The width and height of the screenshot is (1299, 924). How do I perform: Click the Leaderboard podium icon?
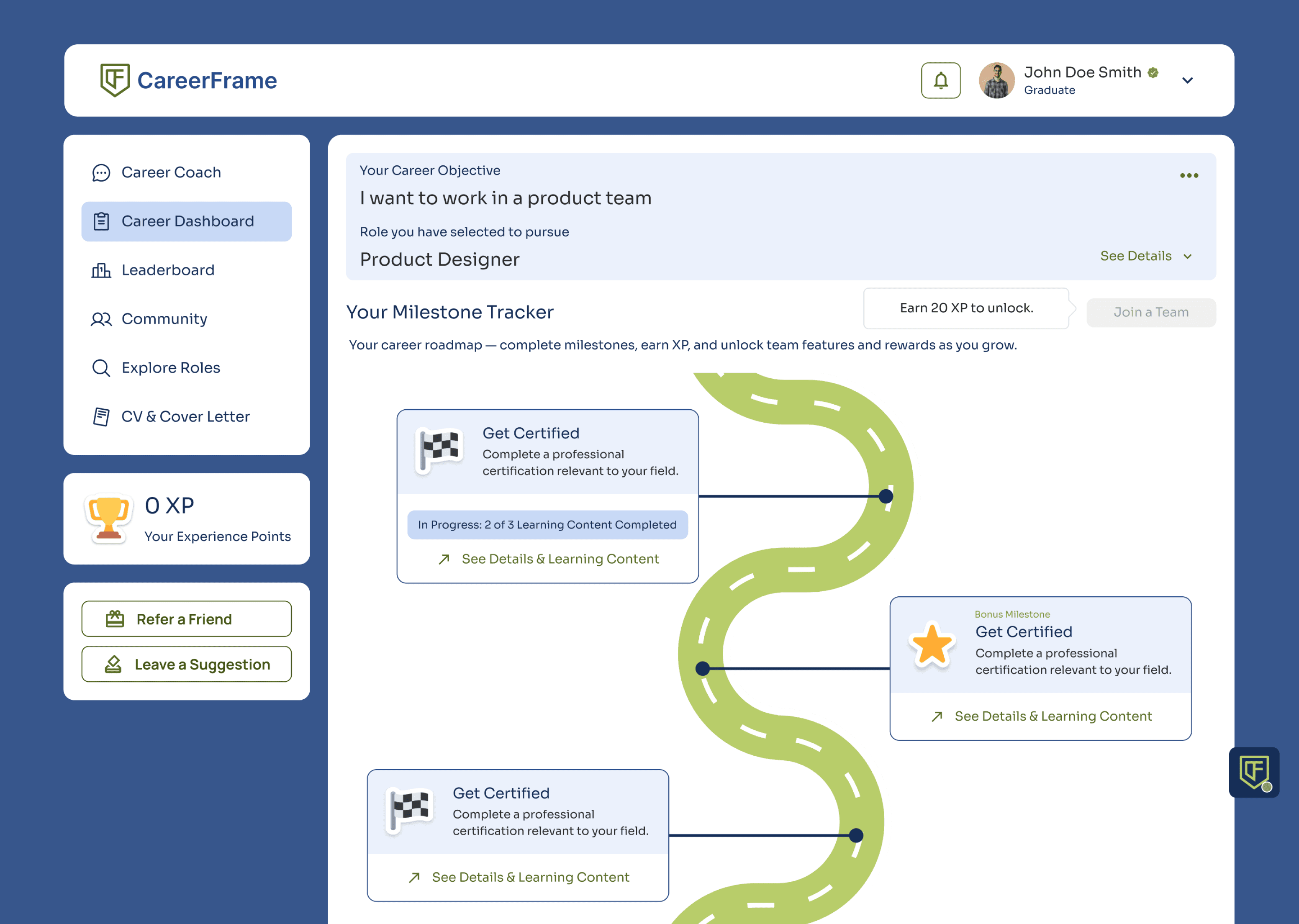click(x=101, y=270)
